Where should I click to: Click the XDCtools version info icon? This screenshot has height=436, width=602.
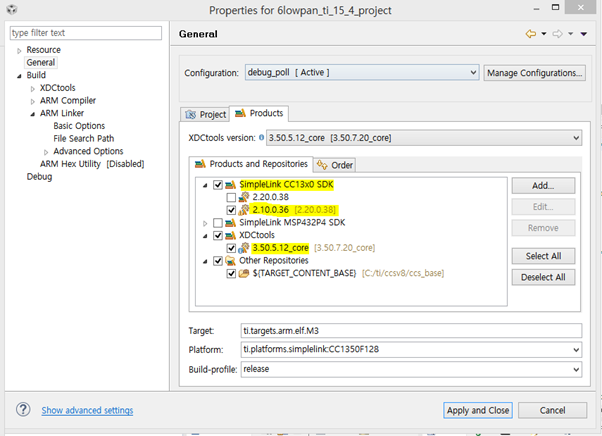(x=262, y=137)
